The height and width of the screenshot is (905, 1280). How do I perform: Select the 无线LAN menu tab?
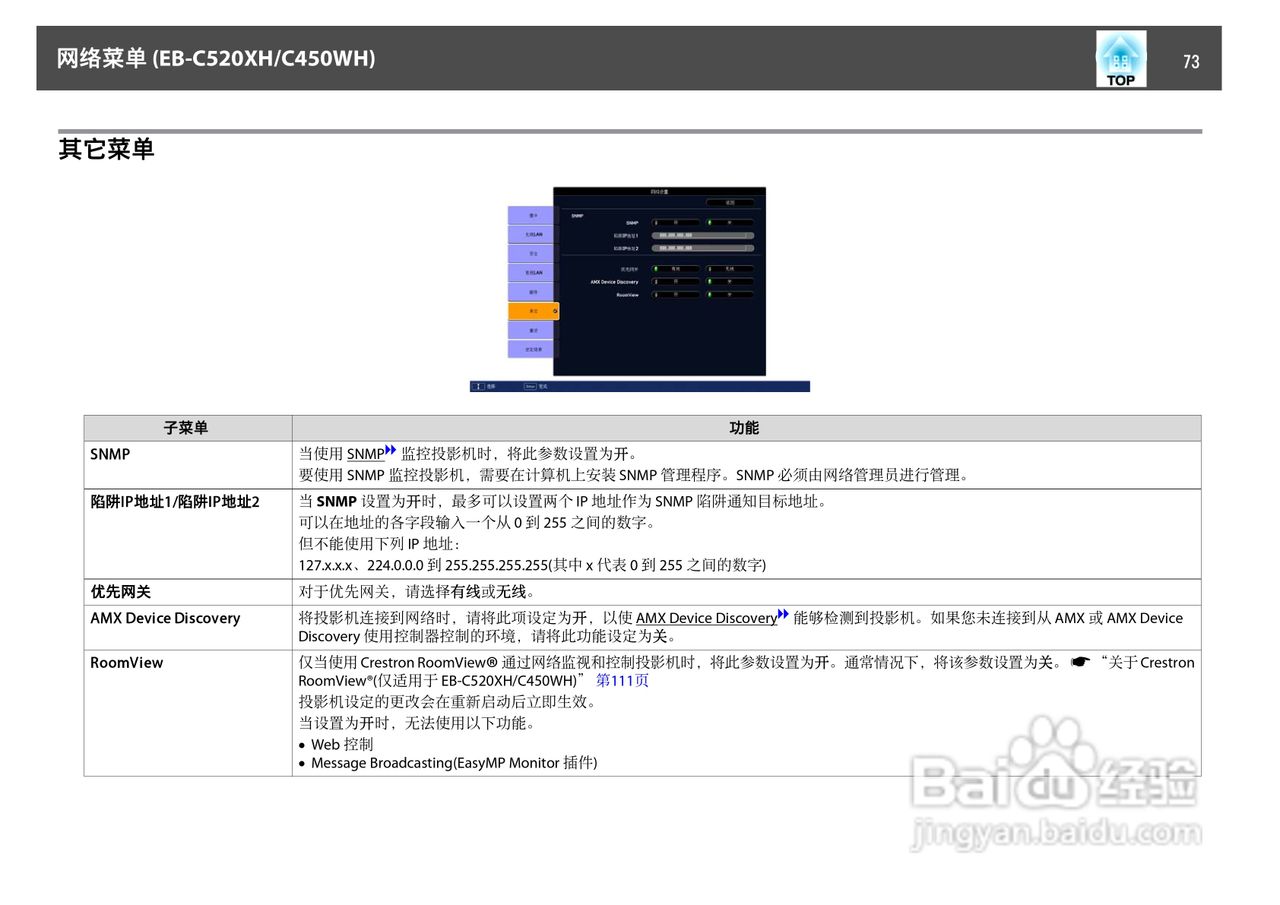[x=530, y=234]
